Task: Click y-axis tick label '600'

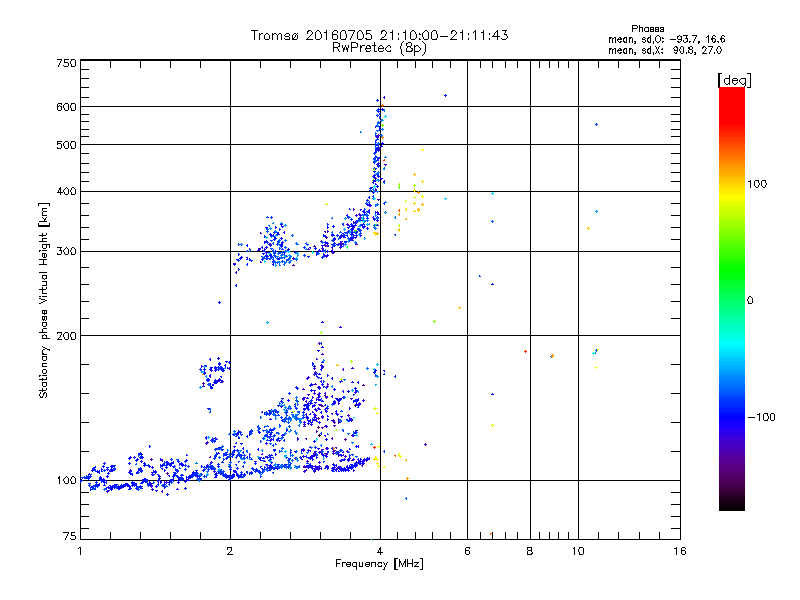Action: 66,107
